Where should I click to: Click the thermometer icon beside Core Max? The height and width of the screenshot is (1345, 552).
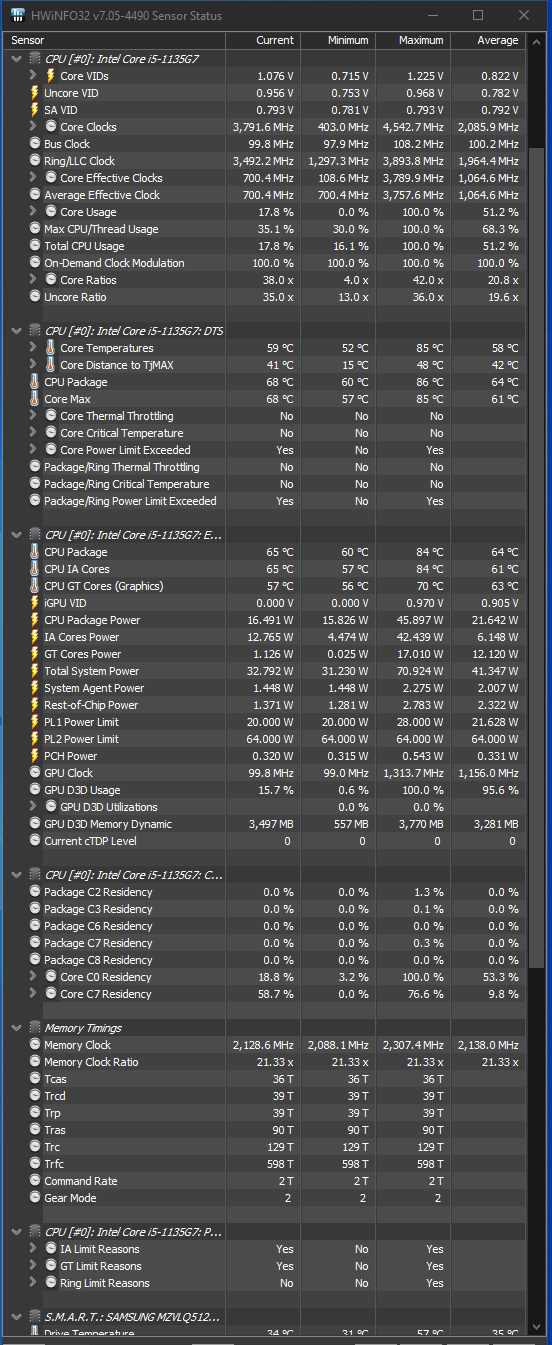(x=35, y=399)
